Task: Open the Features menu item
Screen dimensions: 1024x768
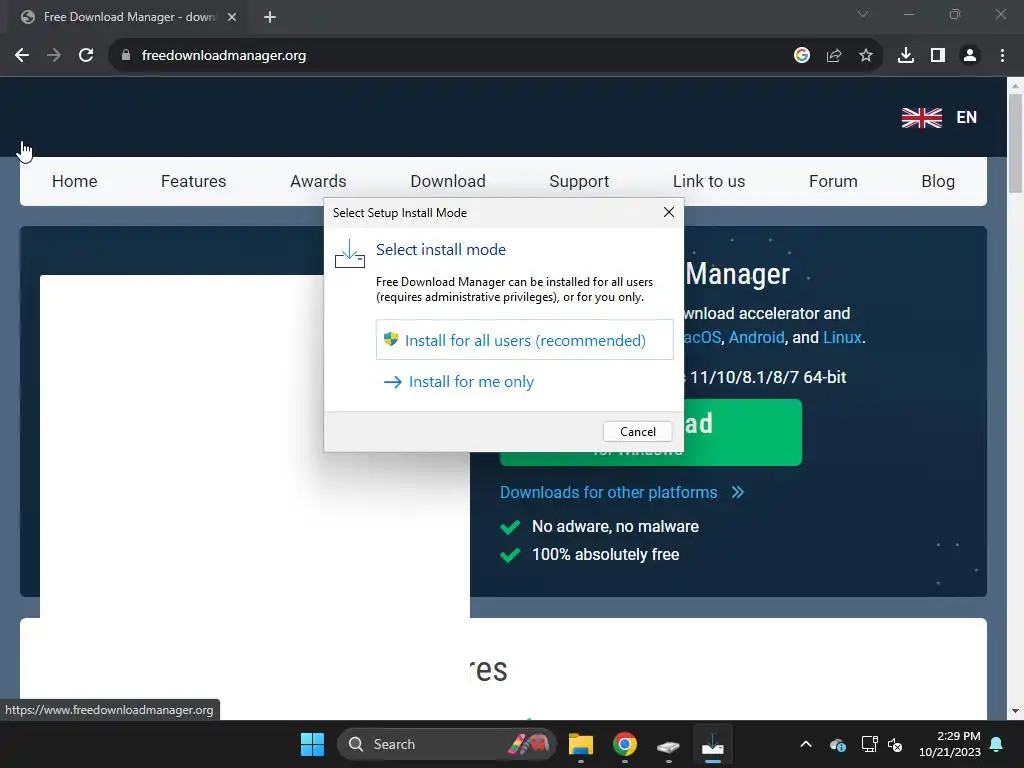Action: 193,182
